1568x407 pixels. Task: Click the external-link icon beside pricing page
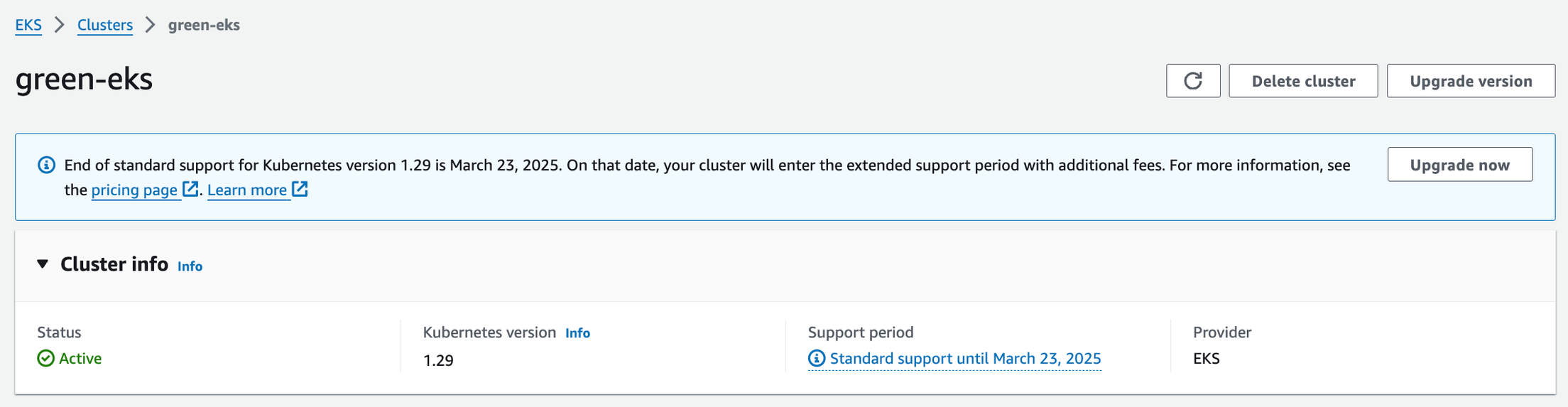click(x=190, y=189)
